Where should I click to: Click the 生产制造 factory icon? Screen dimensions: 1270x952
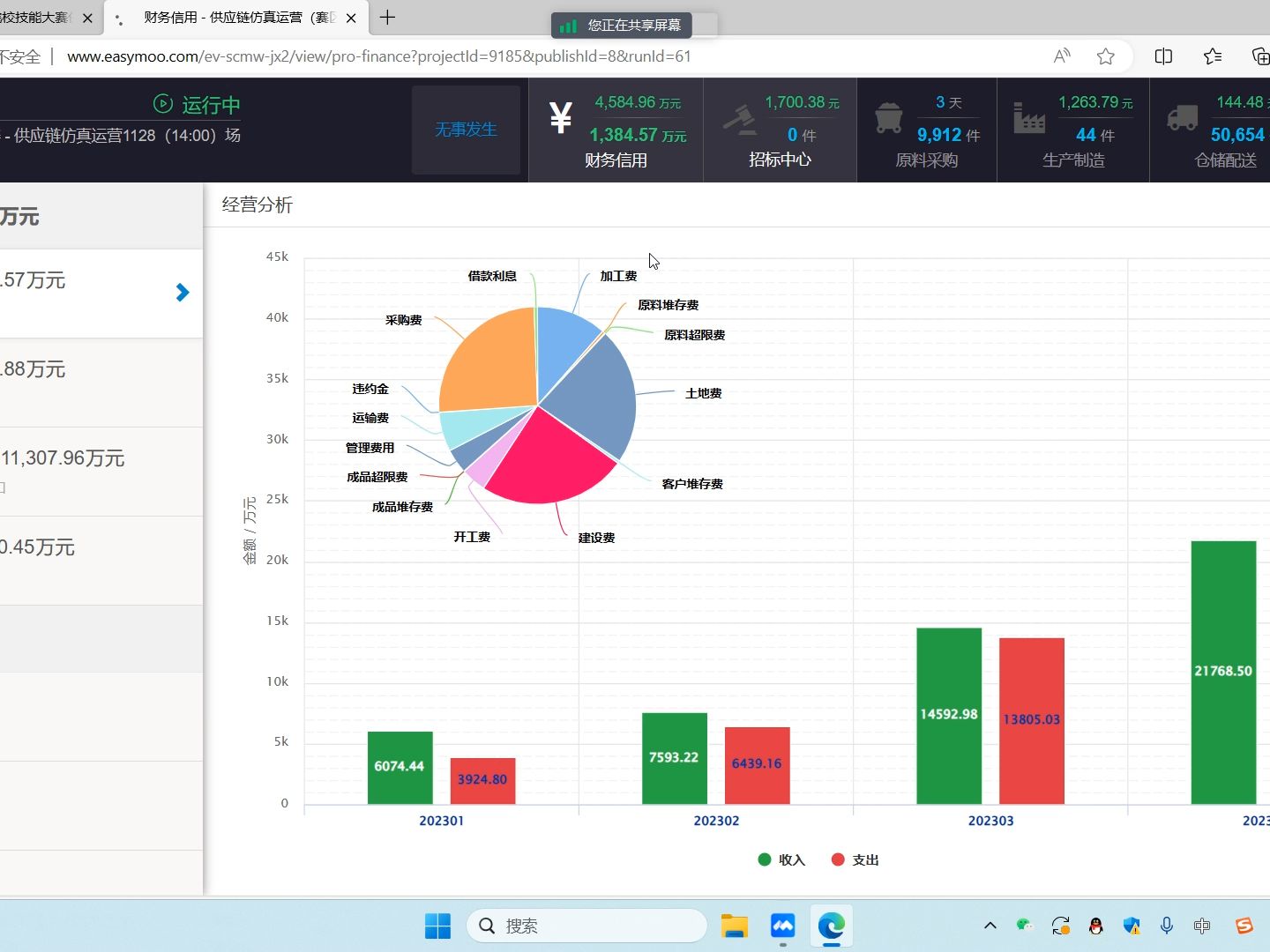[x=1029, y=118]
